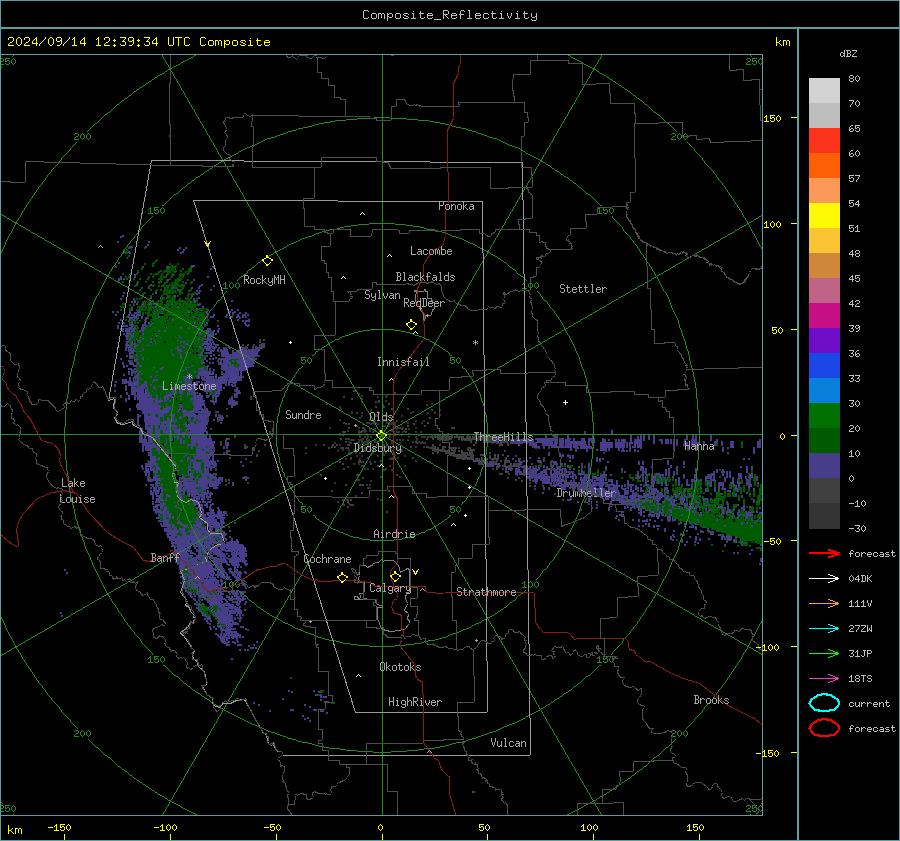This screenshot has height=841, width=900.
Task: Click the Didsbury city label
Action: pos(378,448)
